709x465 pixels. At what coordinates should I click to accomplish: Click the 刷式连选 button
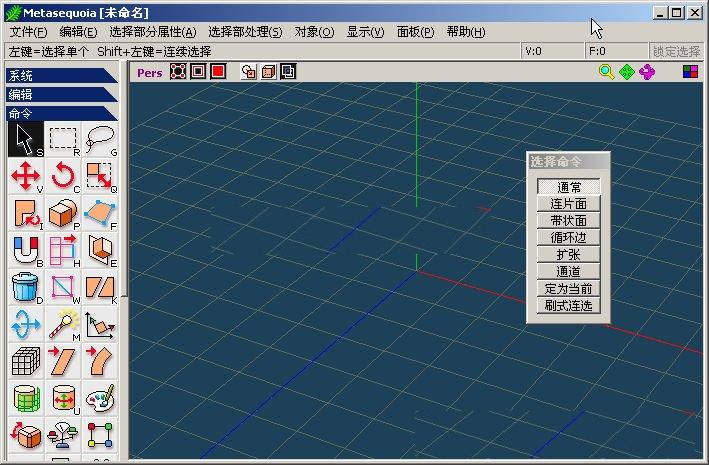[568, 306]
